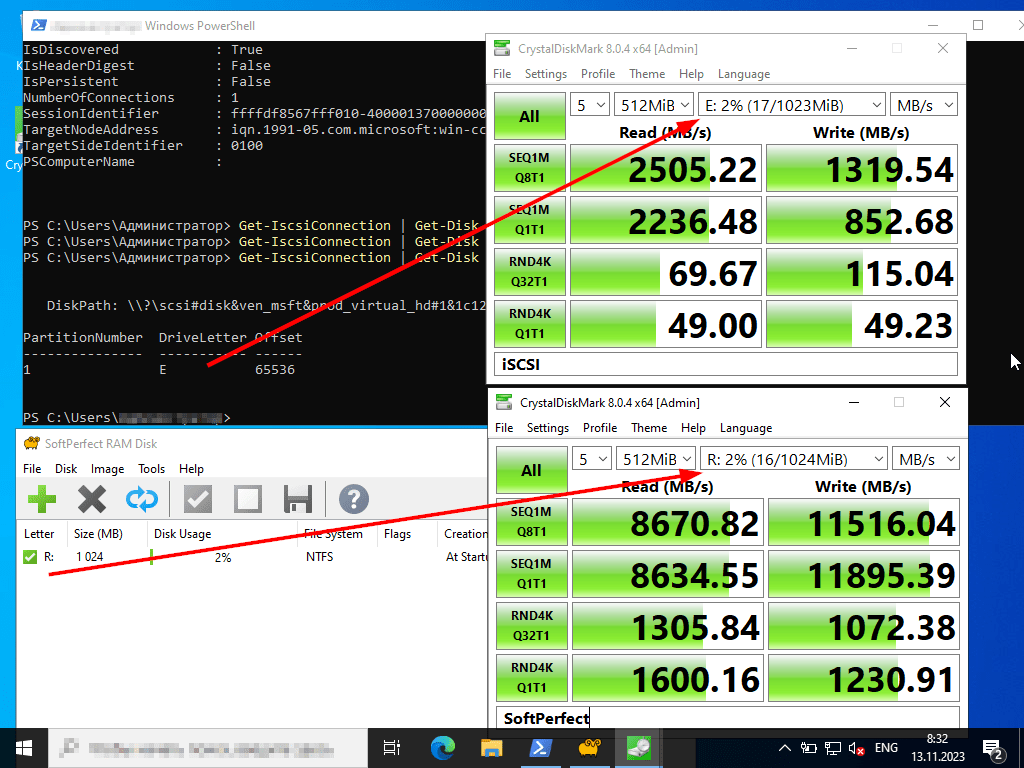Viewport: 1024px width, 768px height.
Task: Open File Explorer from the taskbar
Action: pyautogui.click(x=492, y=748)
